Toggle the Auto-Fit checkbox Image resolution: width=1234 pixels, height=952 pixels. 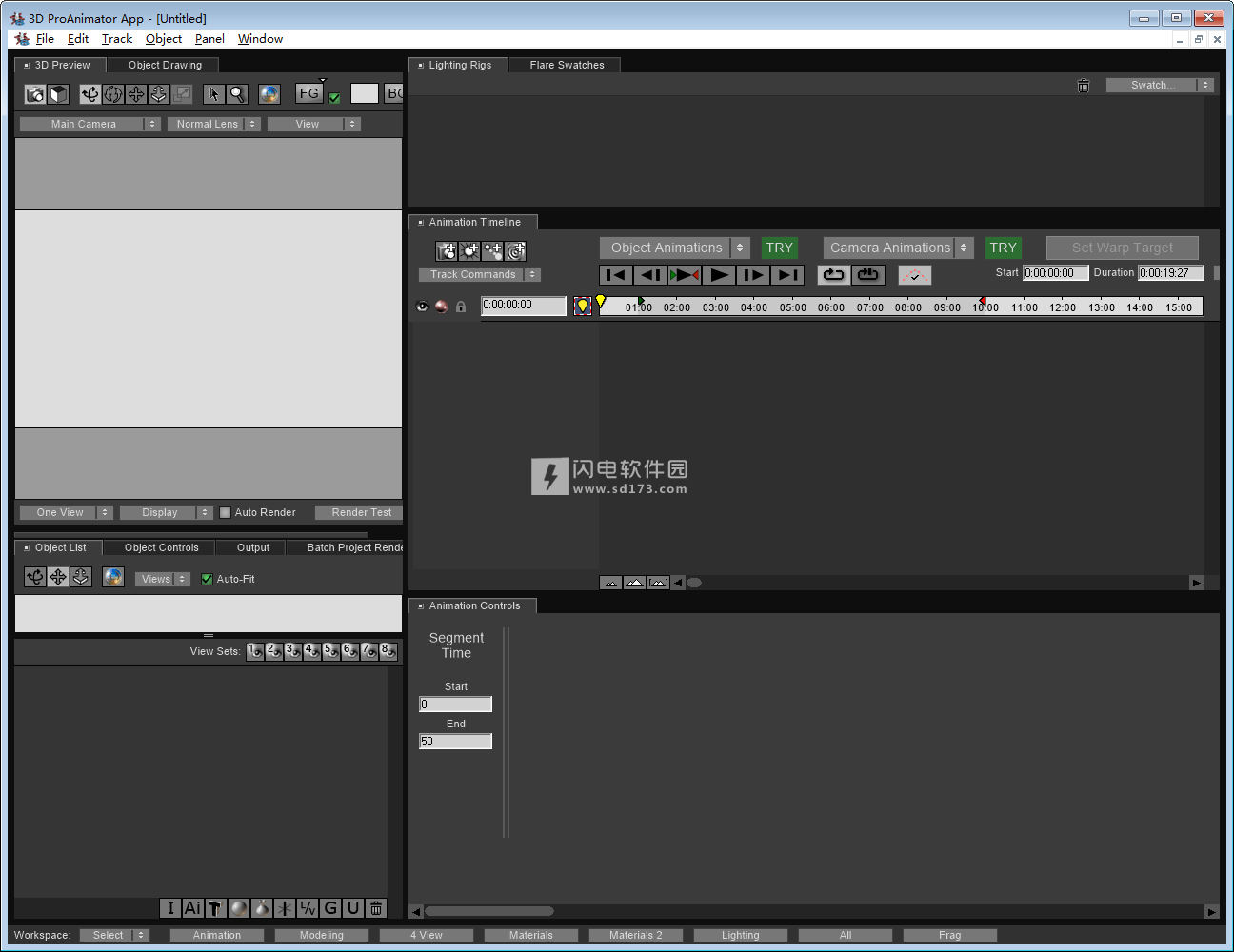coord(207,579)
